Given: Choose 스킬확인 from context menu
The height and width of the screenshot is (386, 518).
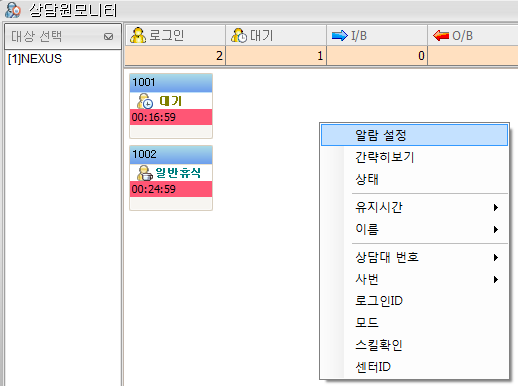Looking at the screenshot, I should pyautogui.click(x=414, y=345).
